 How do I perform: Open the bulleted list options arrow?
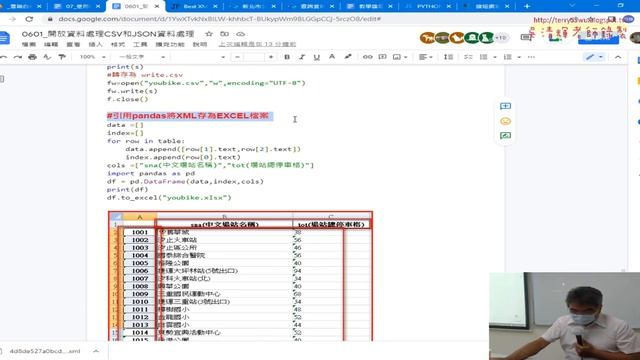point(495,57)
